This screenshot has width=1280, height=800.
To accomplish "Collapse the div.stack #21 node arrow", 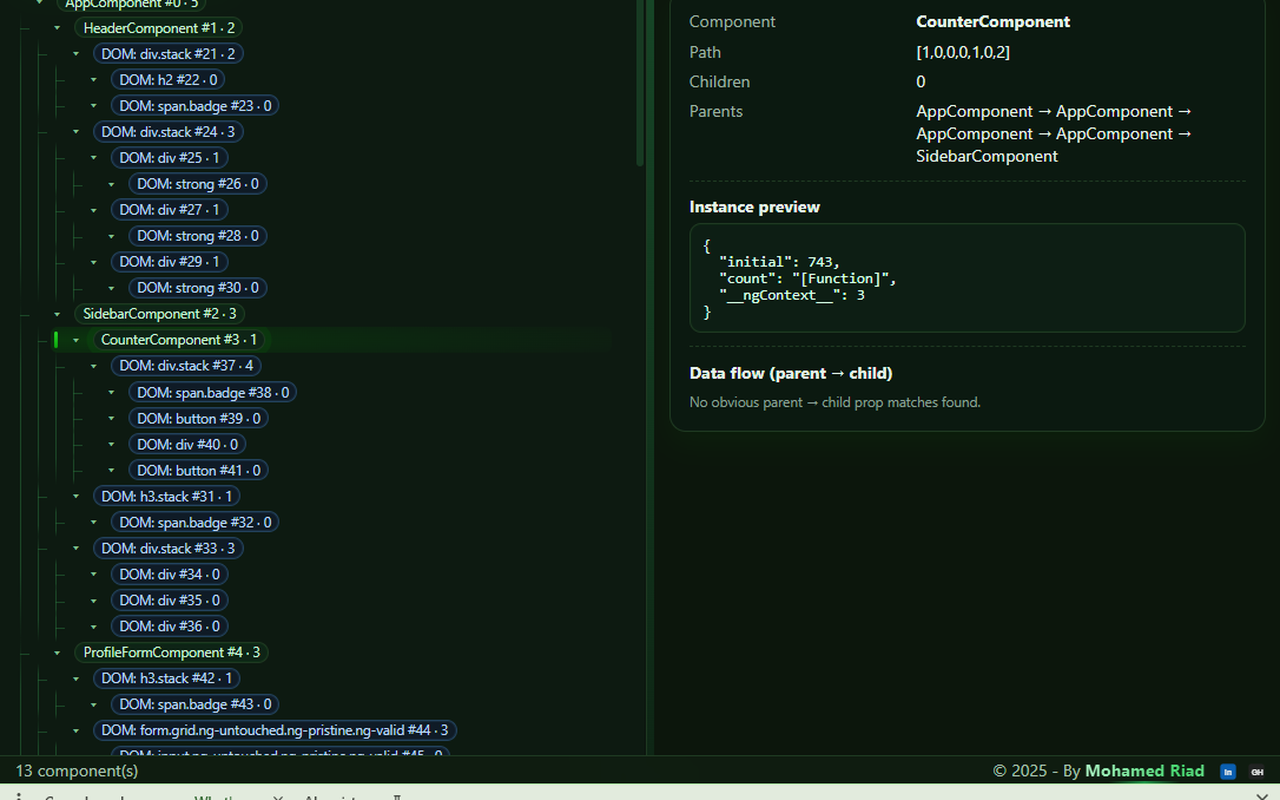I will click(76, 54).
